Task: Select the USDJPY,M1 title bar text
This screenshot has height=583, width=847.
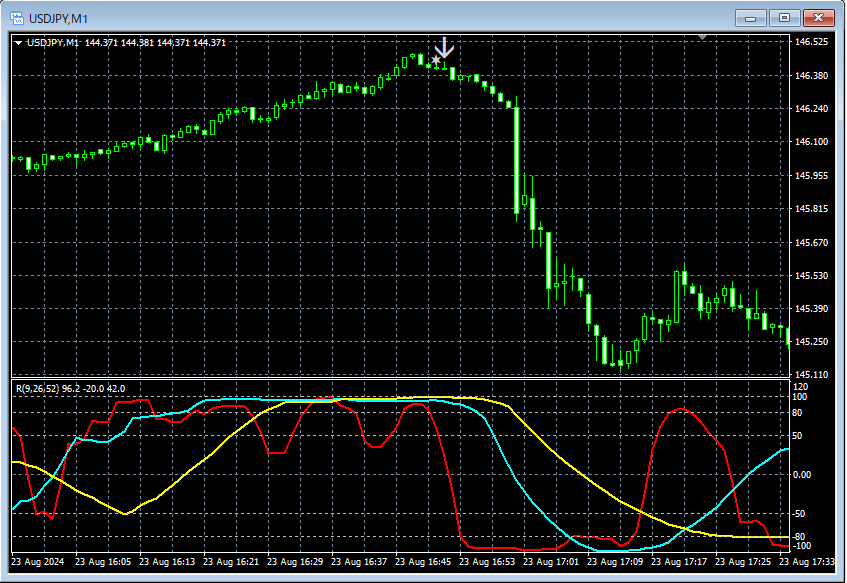Action: coord(58,19)
